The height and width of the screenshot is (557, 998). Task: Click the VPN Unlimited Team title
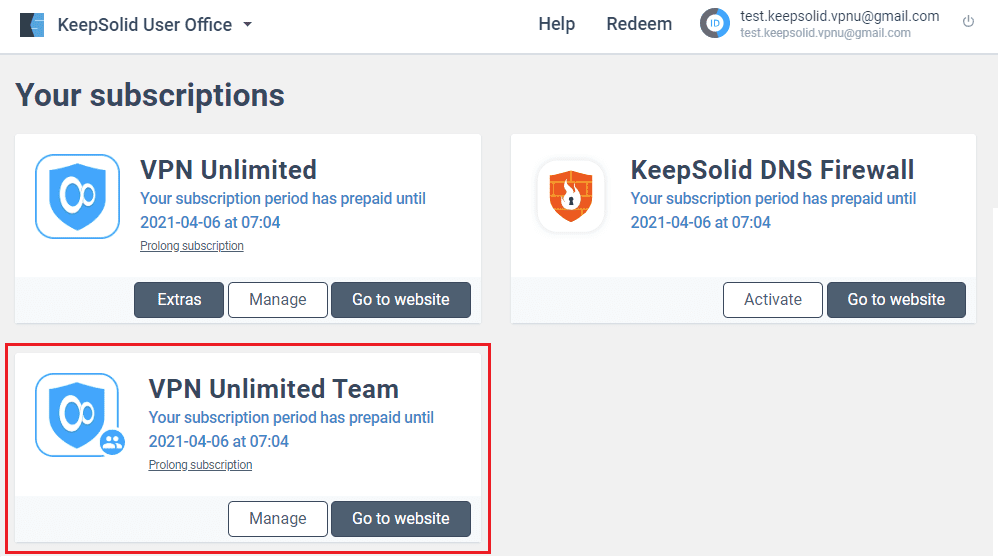tap(274, 389)
